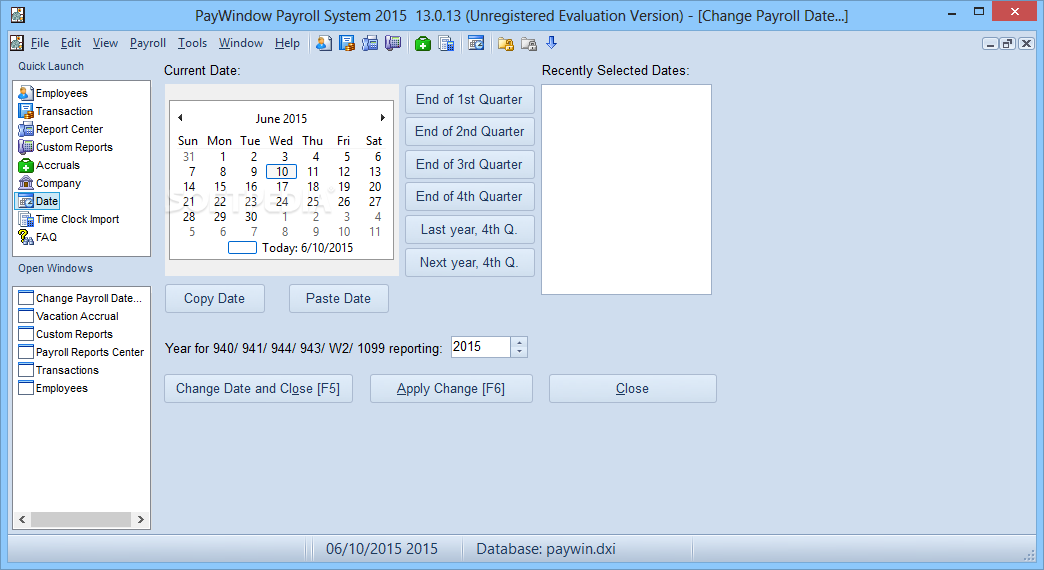
Task: Click the Recently Selected Dates list box
Action: click(627, 189)
